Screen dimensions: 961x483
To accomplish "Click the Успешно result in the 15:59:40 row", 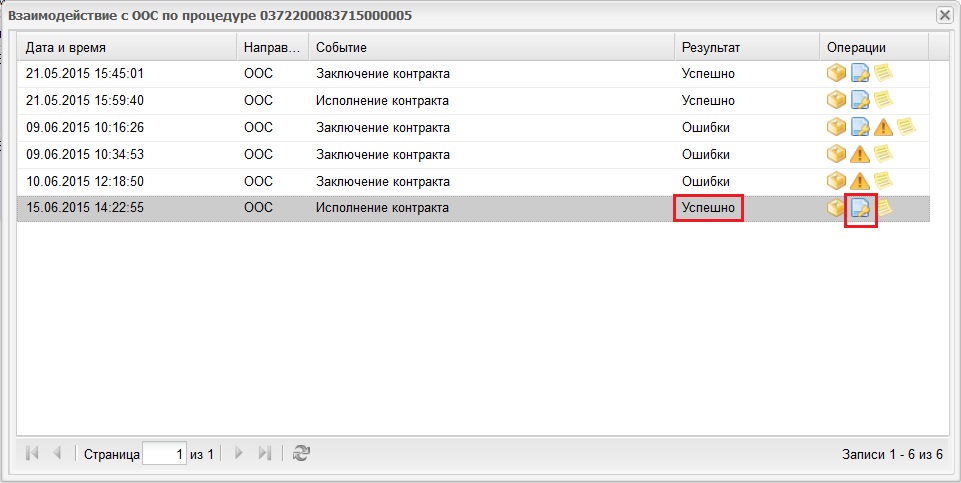I will (x=708, y=100).
